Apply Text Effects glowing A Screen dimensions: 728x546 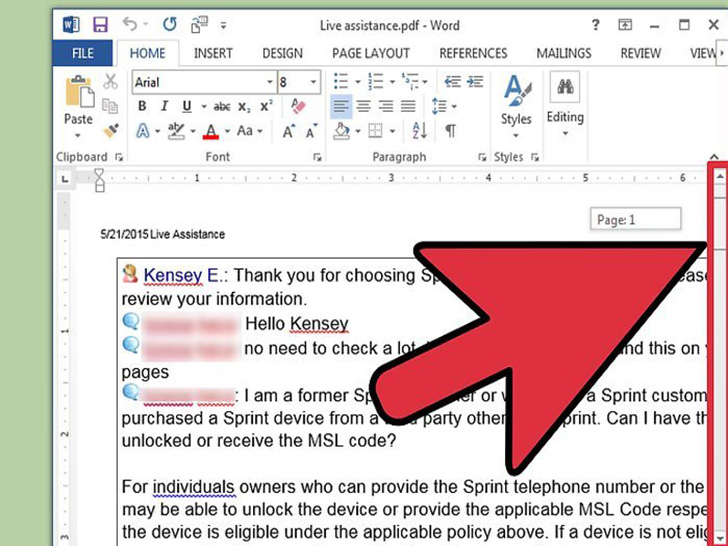[x=143, y=131]
